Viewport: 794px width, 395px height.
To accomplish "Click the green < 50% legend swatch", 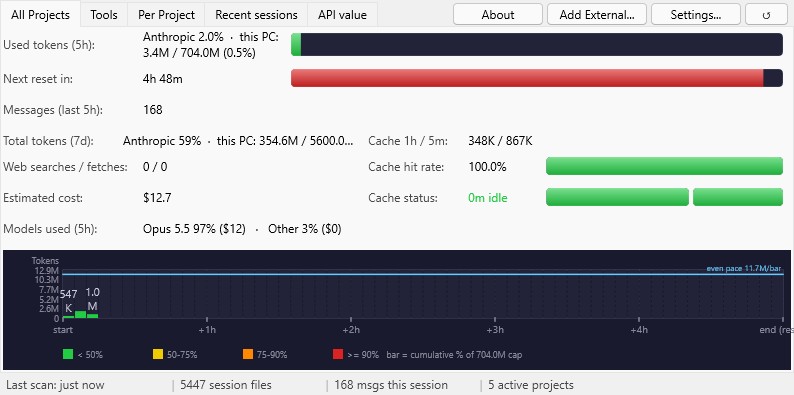I will click(68, 354).
